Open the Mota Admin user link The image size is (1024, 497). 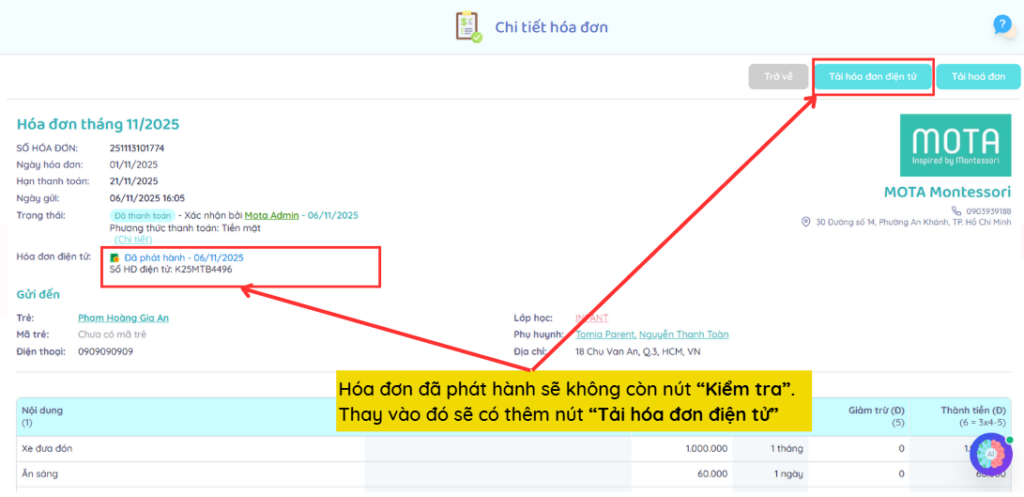(271, 215)
